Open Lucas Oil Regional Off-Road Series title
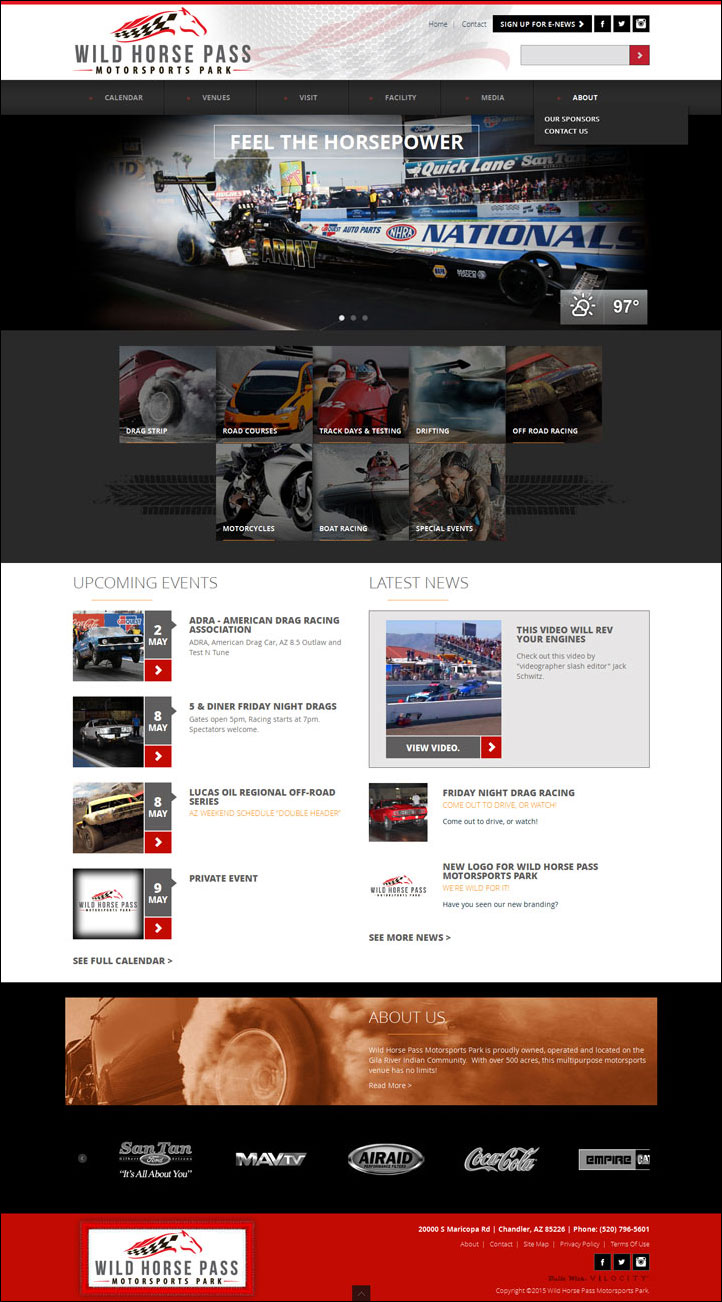722x1302 pixels. 263,797
